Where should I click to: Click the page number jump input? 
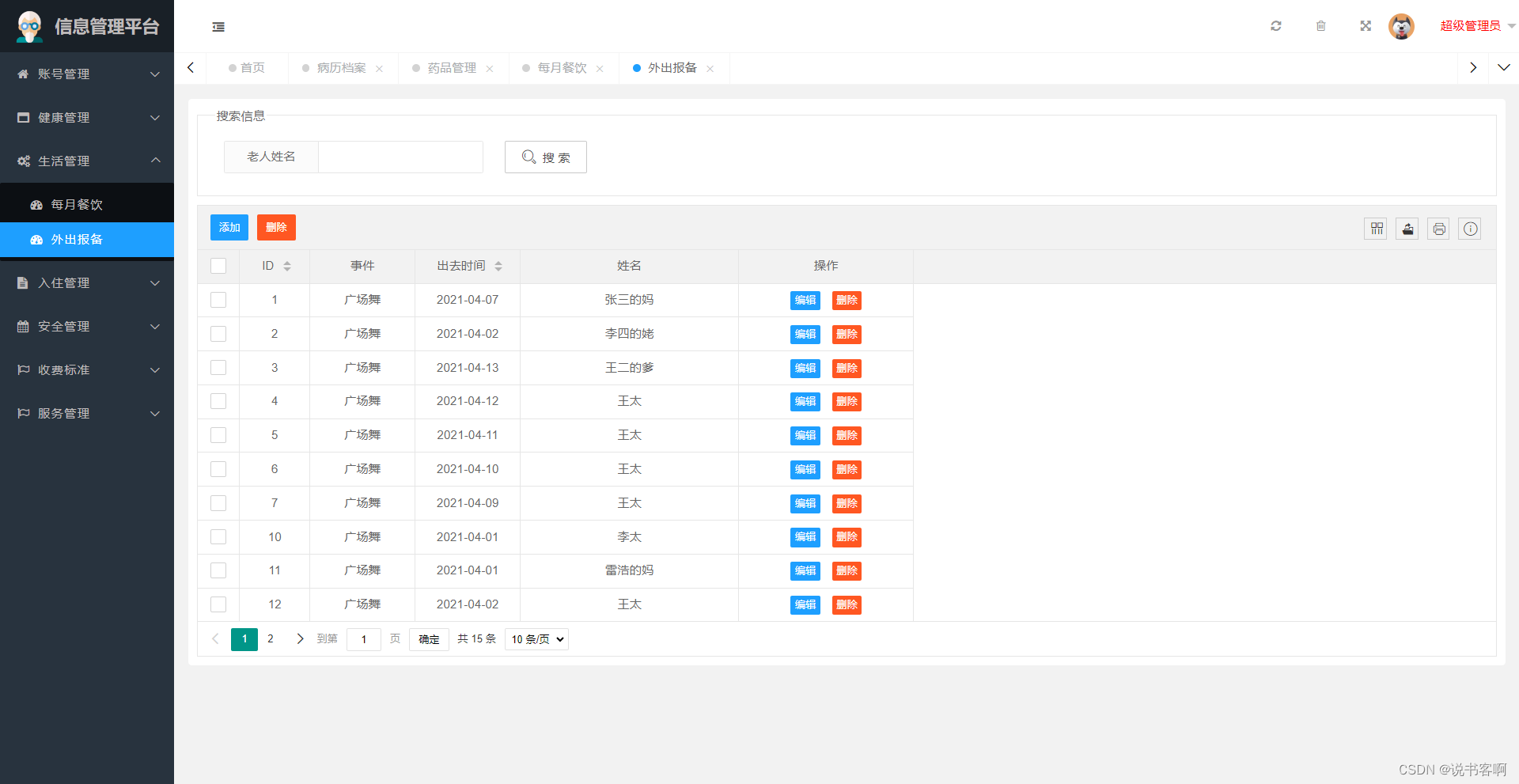point(364,639)
